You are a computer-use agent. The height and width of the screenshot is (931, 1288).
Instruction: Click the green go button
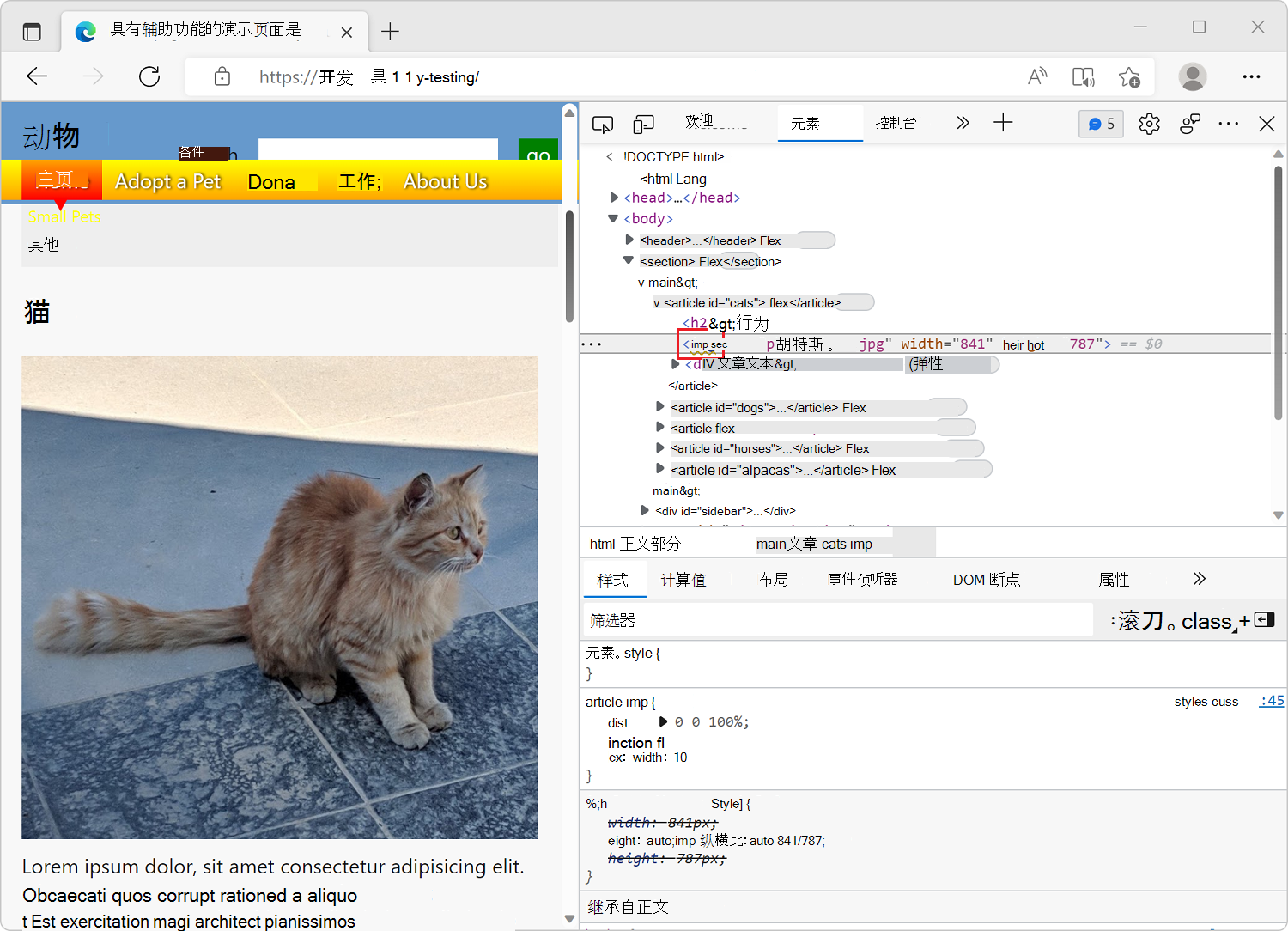click(x=538, y=150)
